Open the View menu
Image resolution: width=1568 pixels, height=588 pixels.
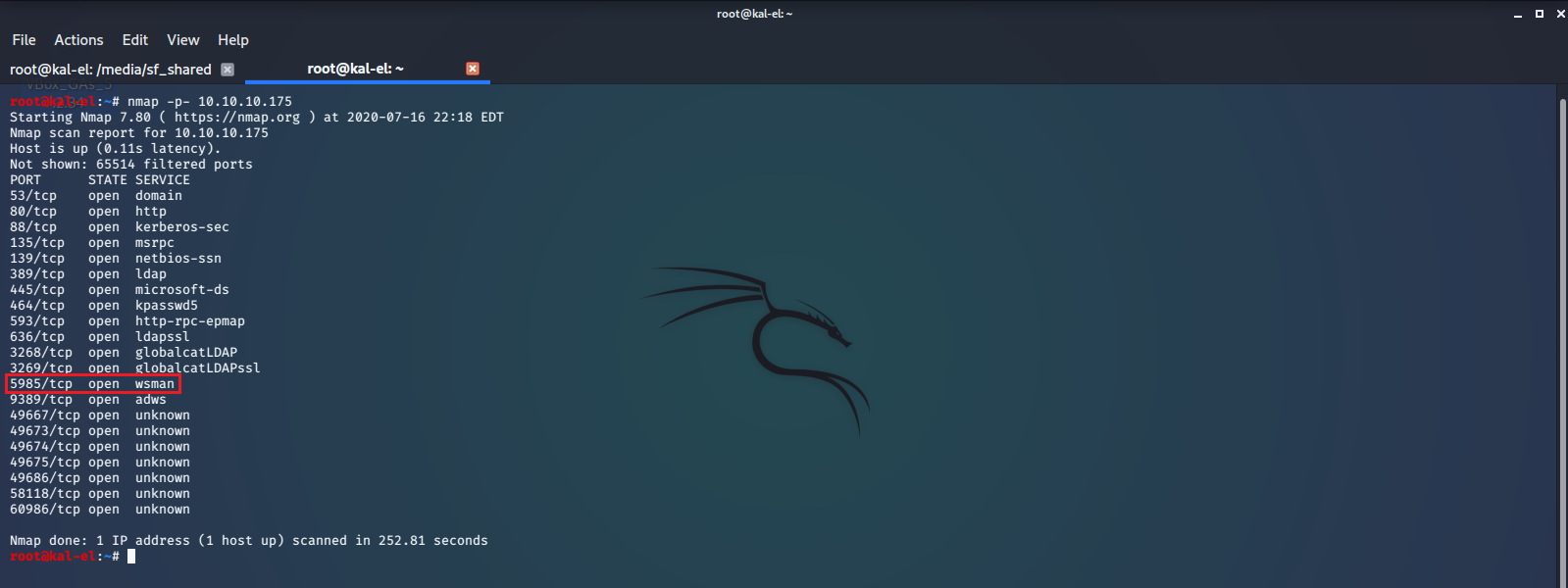(x=183, y=40)
